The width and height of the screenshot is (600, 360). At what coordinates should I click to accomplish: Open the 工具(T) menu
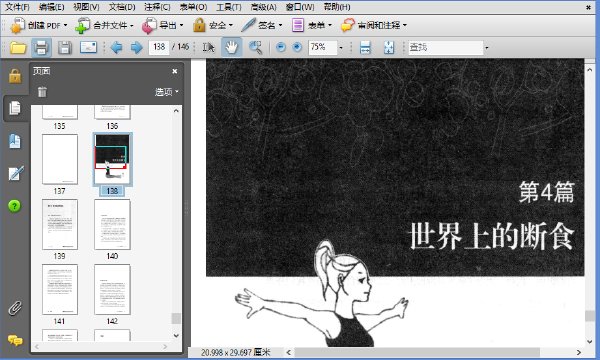click(x=229, y=7)
